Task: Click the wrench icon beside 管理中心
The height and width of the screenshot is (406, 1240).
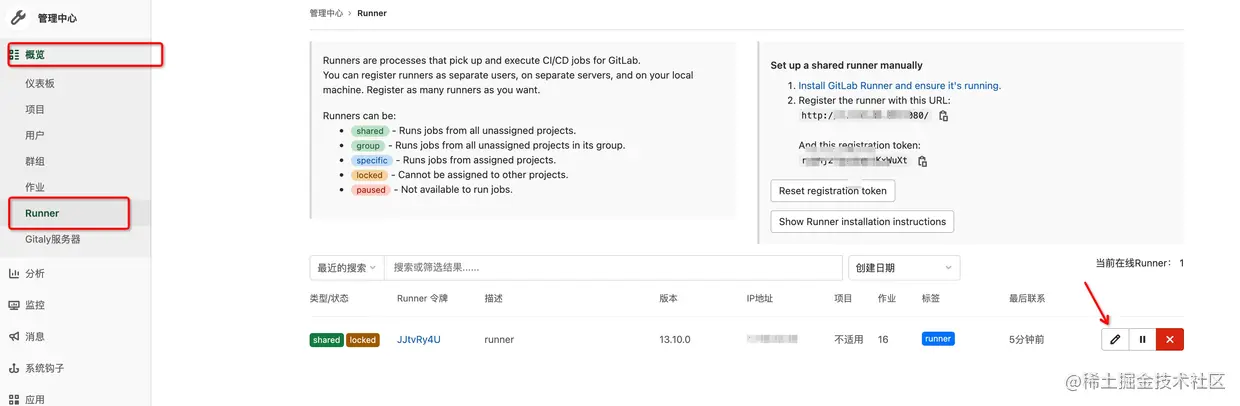Action: (18, 17)
